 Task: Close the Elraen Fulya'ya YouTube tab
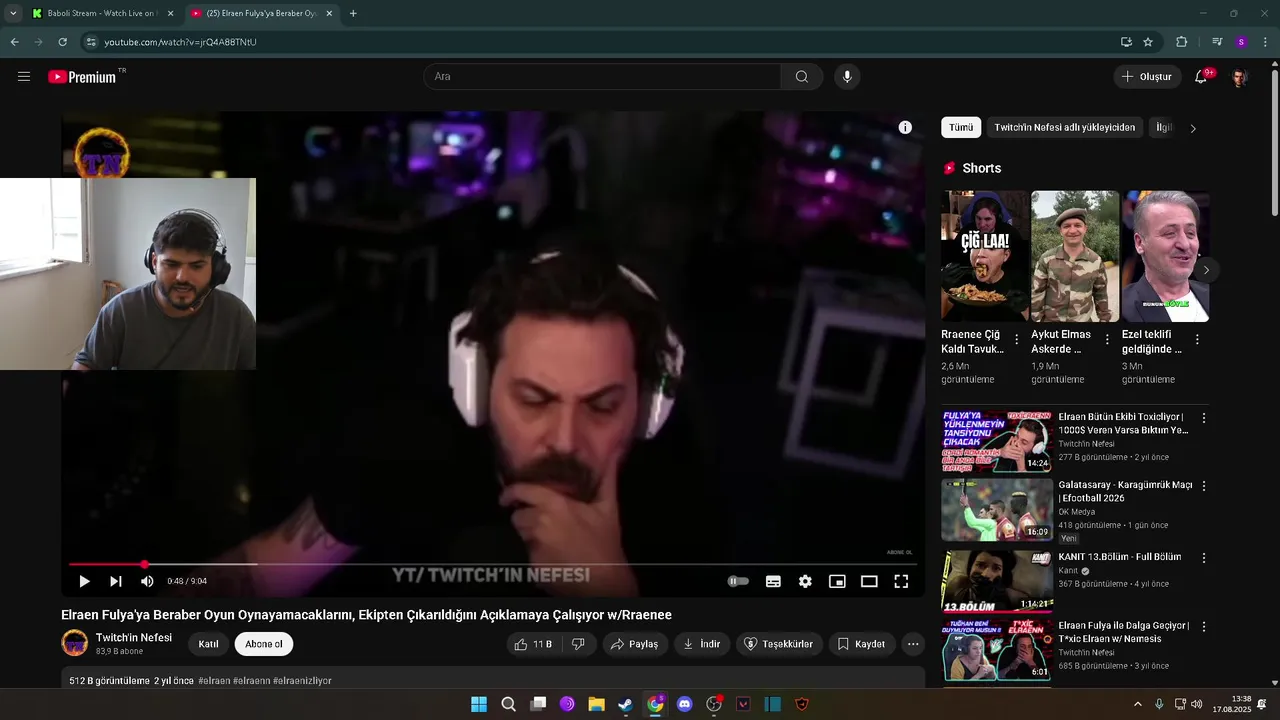click(329, 14)
